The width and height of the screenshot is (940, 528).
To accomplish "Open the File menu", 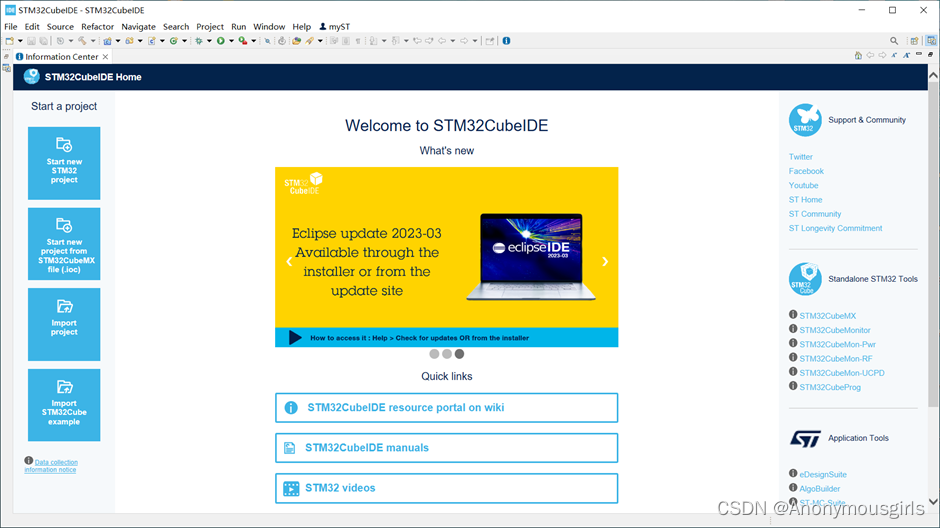I will point(11,26).
